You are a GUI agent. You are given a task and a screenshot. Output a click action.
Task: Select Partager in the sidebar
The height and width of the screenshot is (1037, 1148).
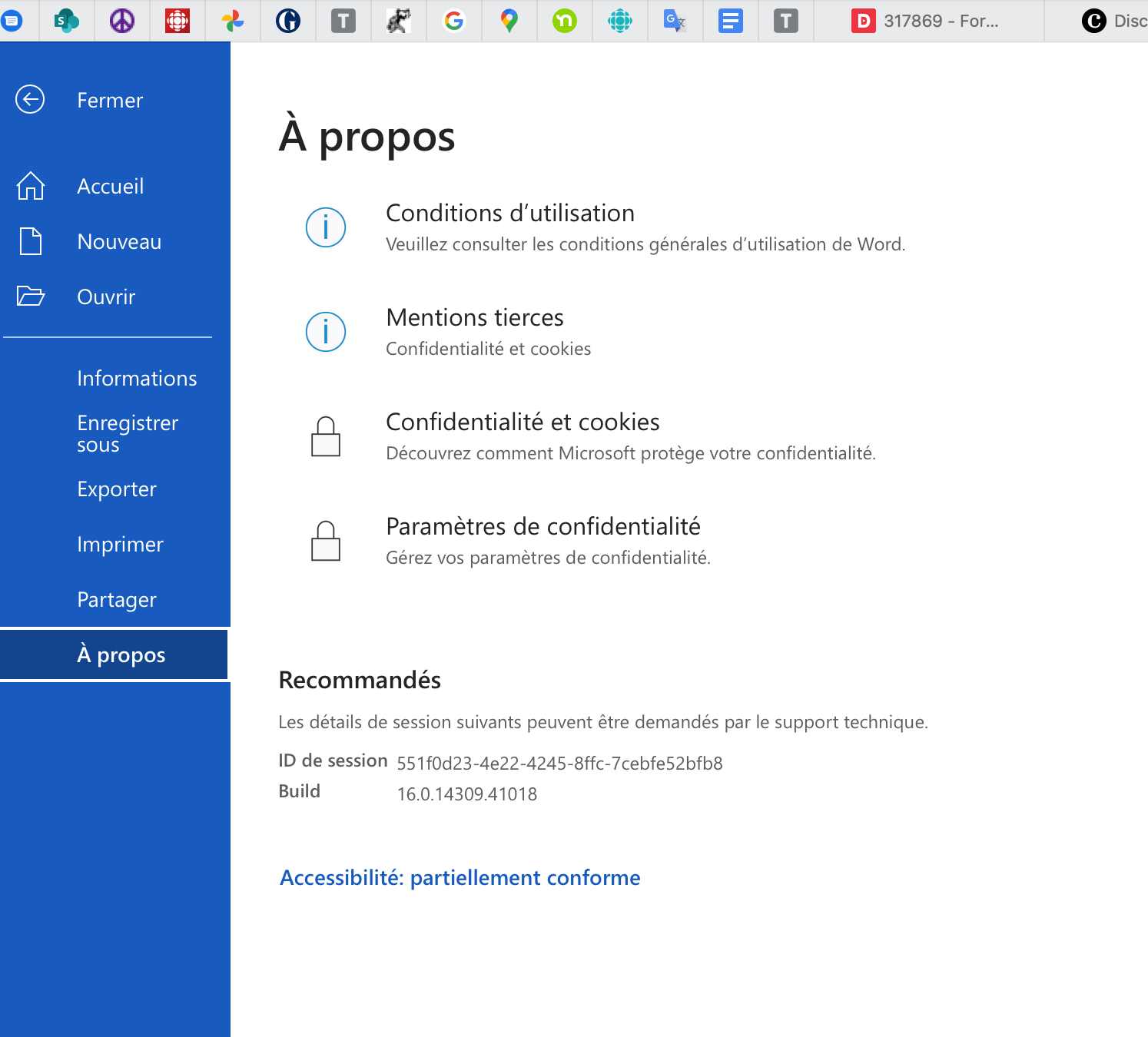coord(117,600)
